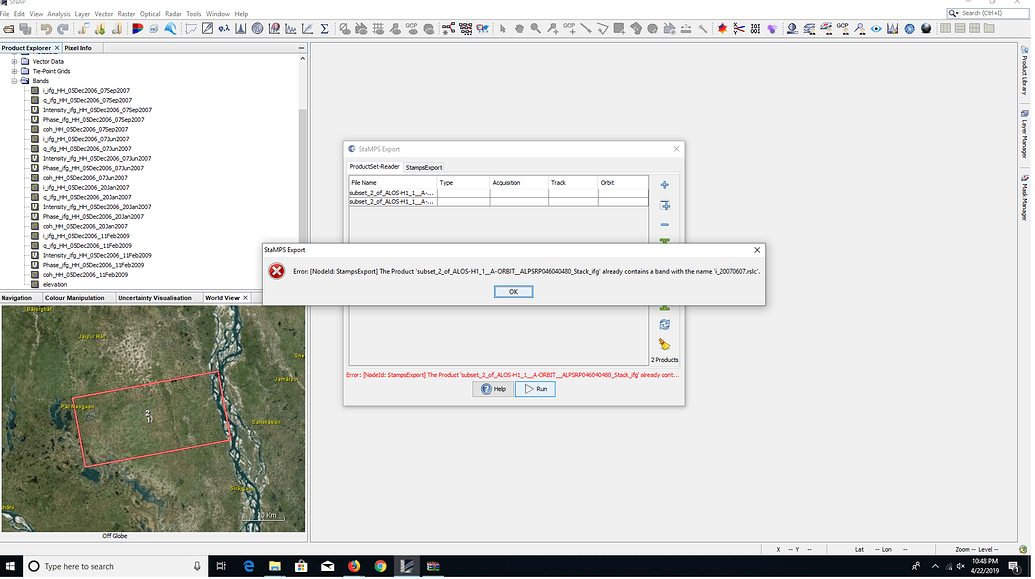Dismiss the error with the OK button
Screen dimensions: 1035x579
[x=513, y=292]
